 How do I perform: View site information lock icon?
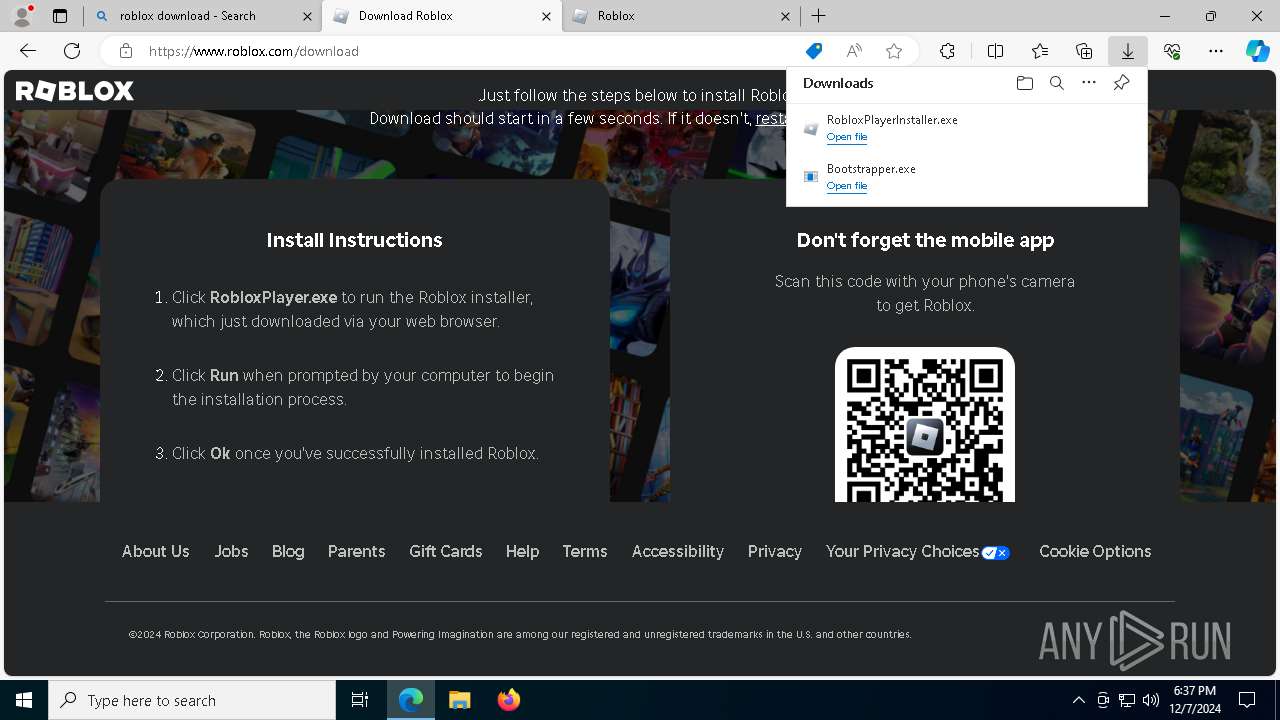point(126,51)
